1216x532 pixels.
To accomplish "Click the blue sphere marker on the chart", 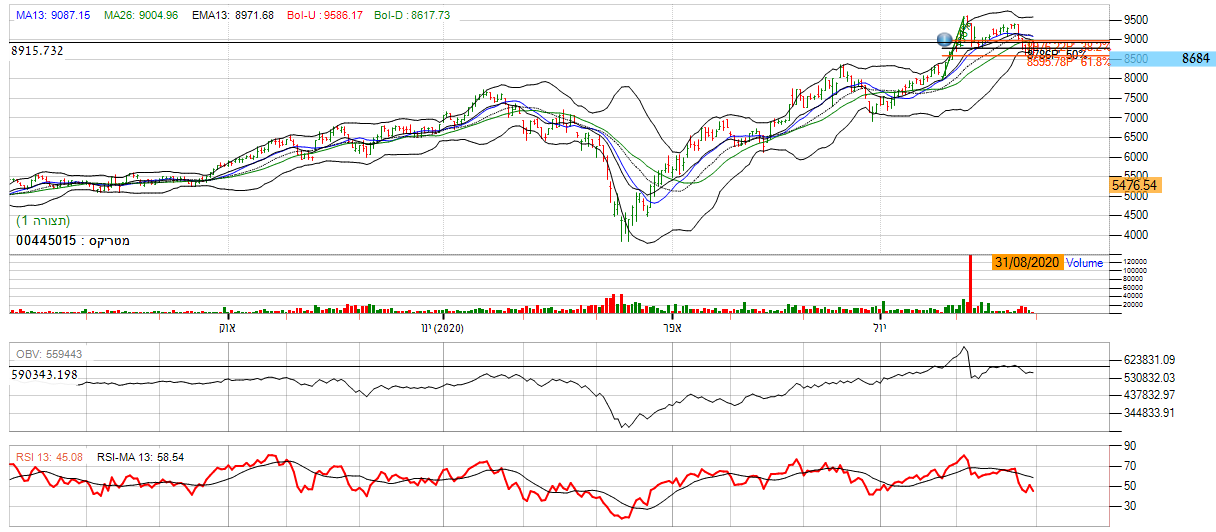I will click(x=945, y=39).
